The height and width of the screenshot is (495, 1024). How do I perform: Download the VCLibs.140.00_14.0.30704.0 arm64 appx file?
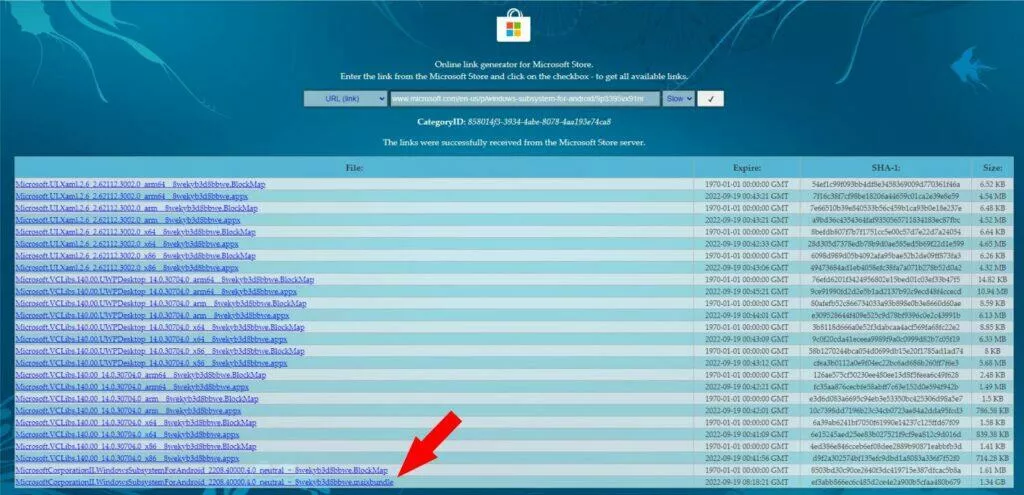click(x=132, y=387)
